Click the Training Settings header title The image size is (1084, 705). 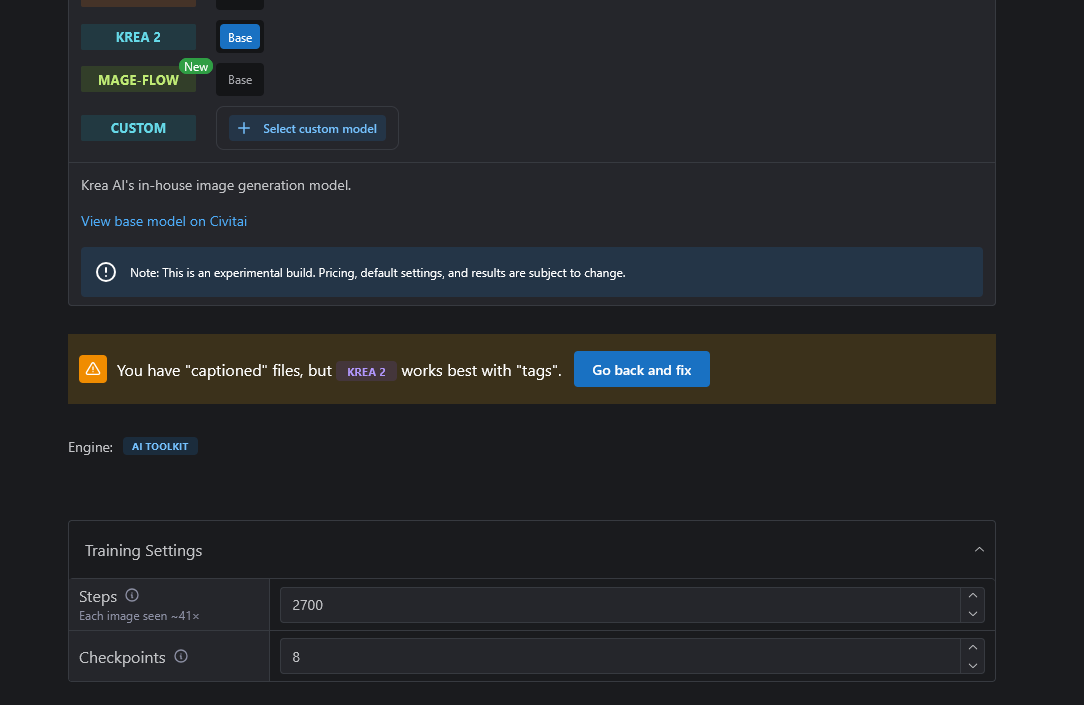144,551
